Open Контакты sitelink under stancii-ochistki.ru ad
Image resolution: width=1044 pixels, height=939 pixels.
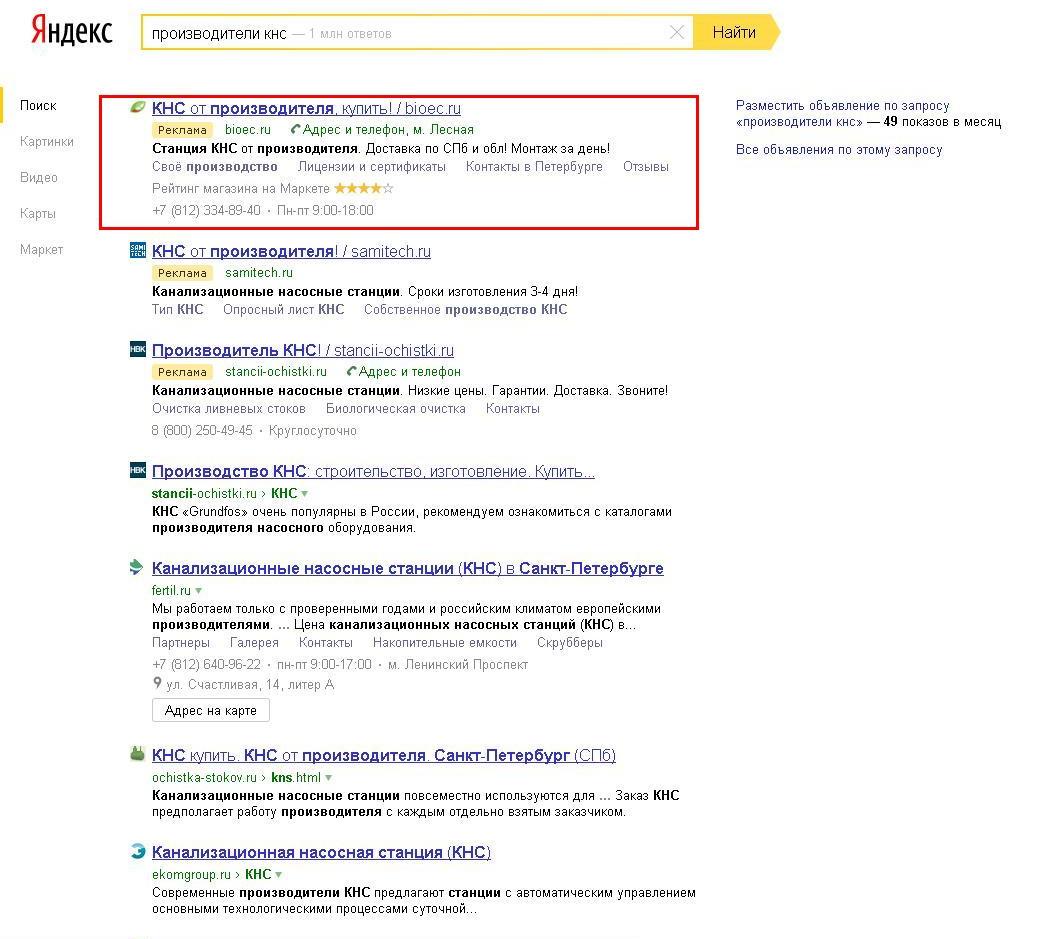pyautogui.click(x=513, y=408)
